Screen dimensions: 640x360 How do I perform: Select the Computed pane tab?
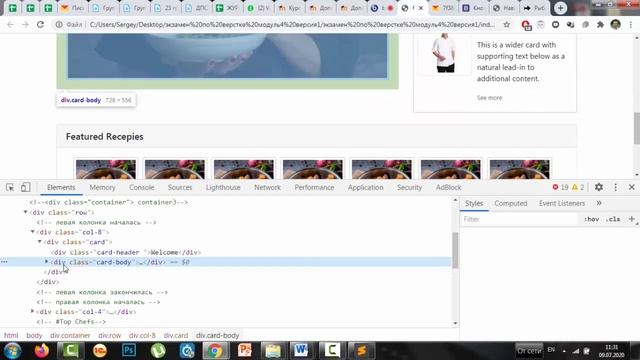coord(511,203)
